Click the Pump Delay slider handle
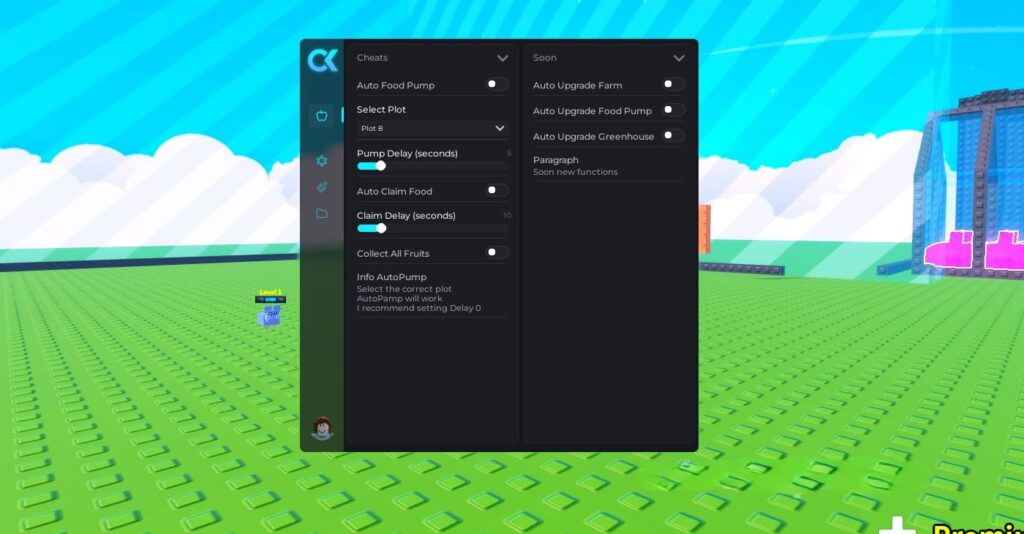Screen dimensions: 1024x534 pos(381,166)
